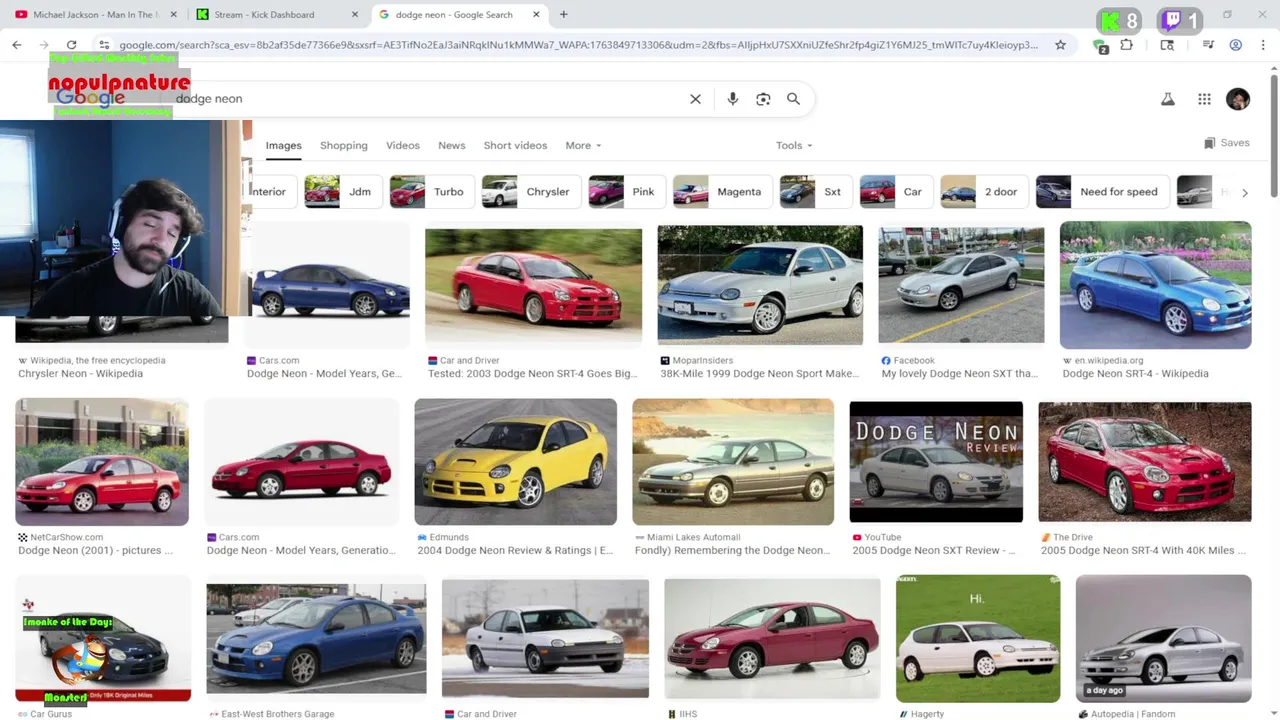Filter images by Need for speed chip
1280x720 pixels.
point(1101,192)
